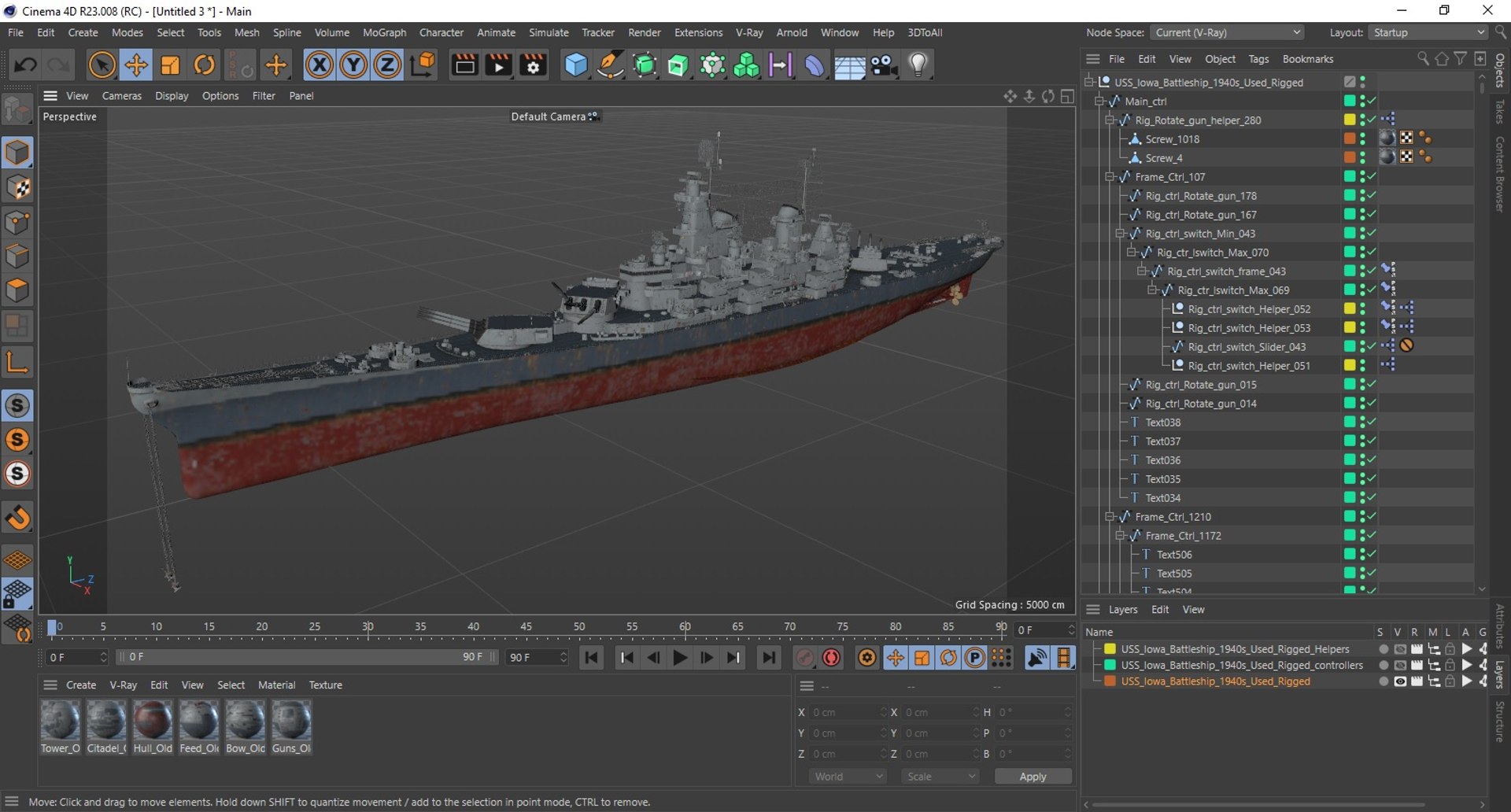The image size is (1511, 812).
Task: Collapse Frame_Ctrl_107 node
Action: [1110, 176]
